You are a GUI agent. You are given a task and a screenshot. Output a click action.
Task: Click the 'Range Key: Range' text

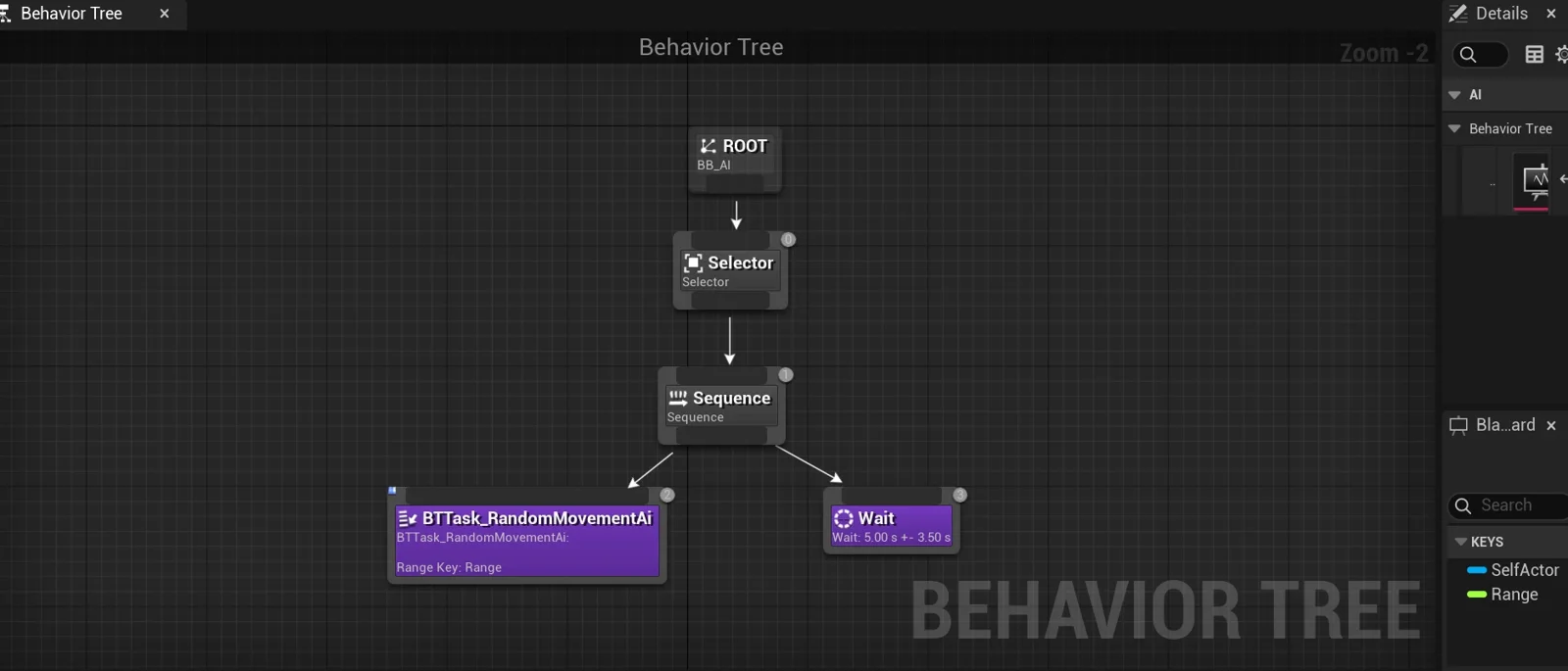(449, 567)
